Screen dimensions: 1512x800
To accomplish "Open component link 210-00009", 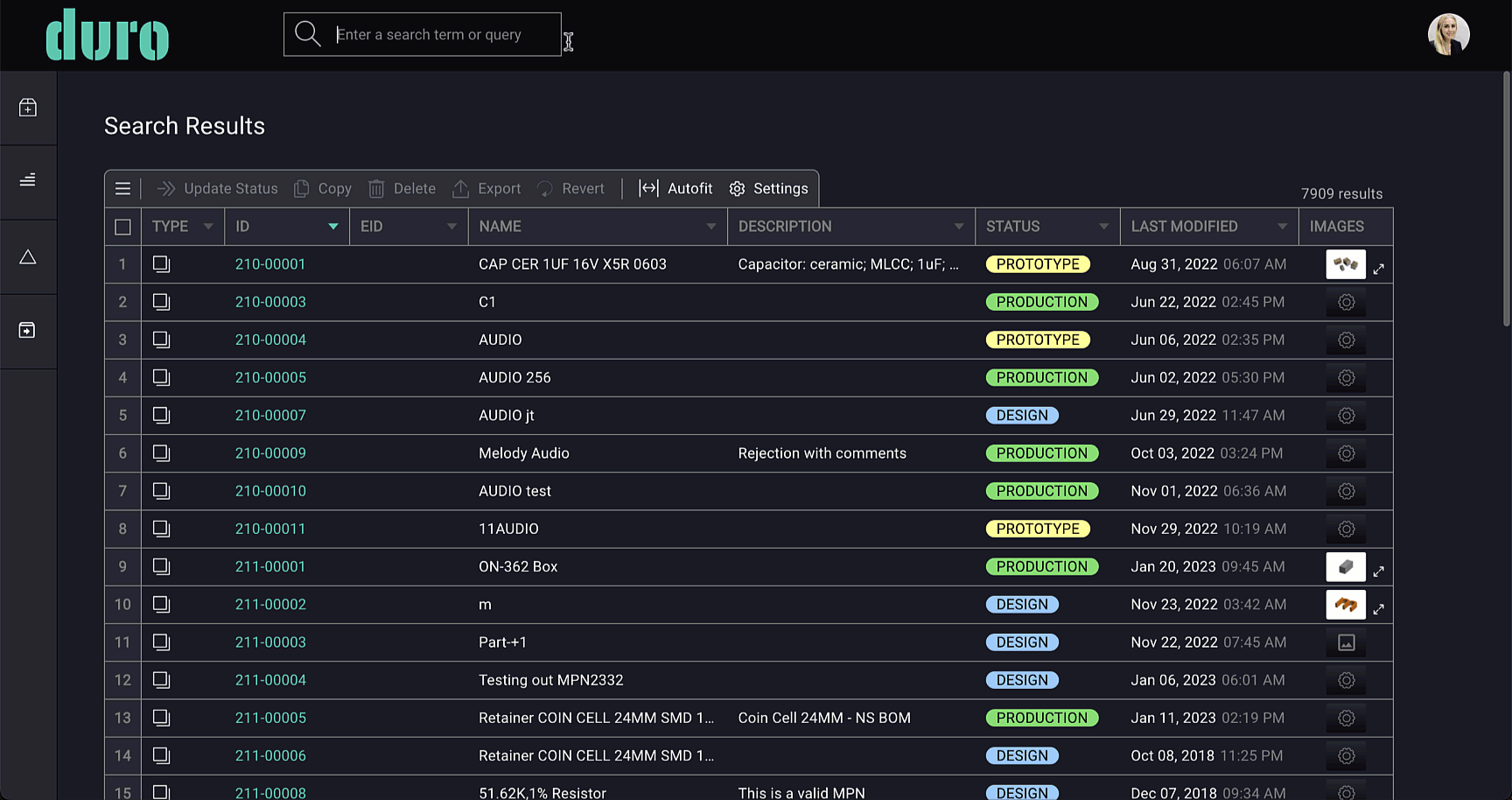I will [270, 453].
